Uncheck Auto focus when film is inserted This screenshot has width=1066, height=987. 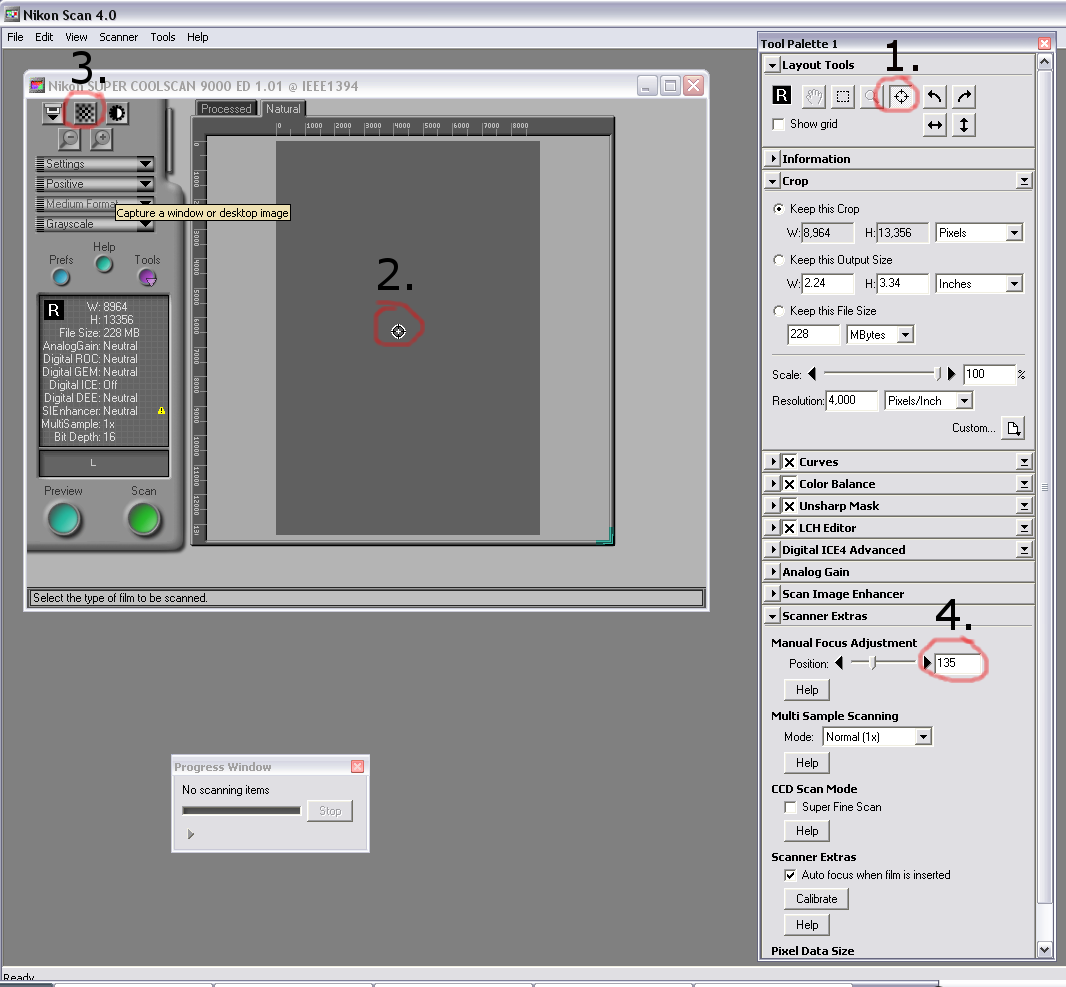[x=790, y=876]
